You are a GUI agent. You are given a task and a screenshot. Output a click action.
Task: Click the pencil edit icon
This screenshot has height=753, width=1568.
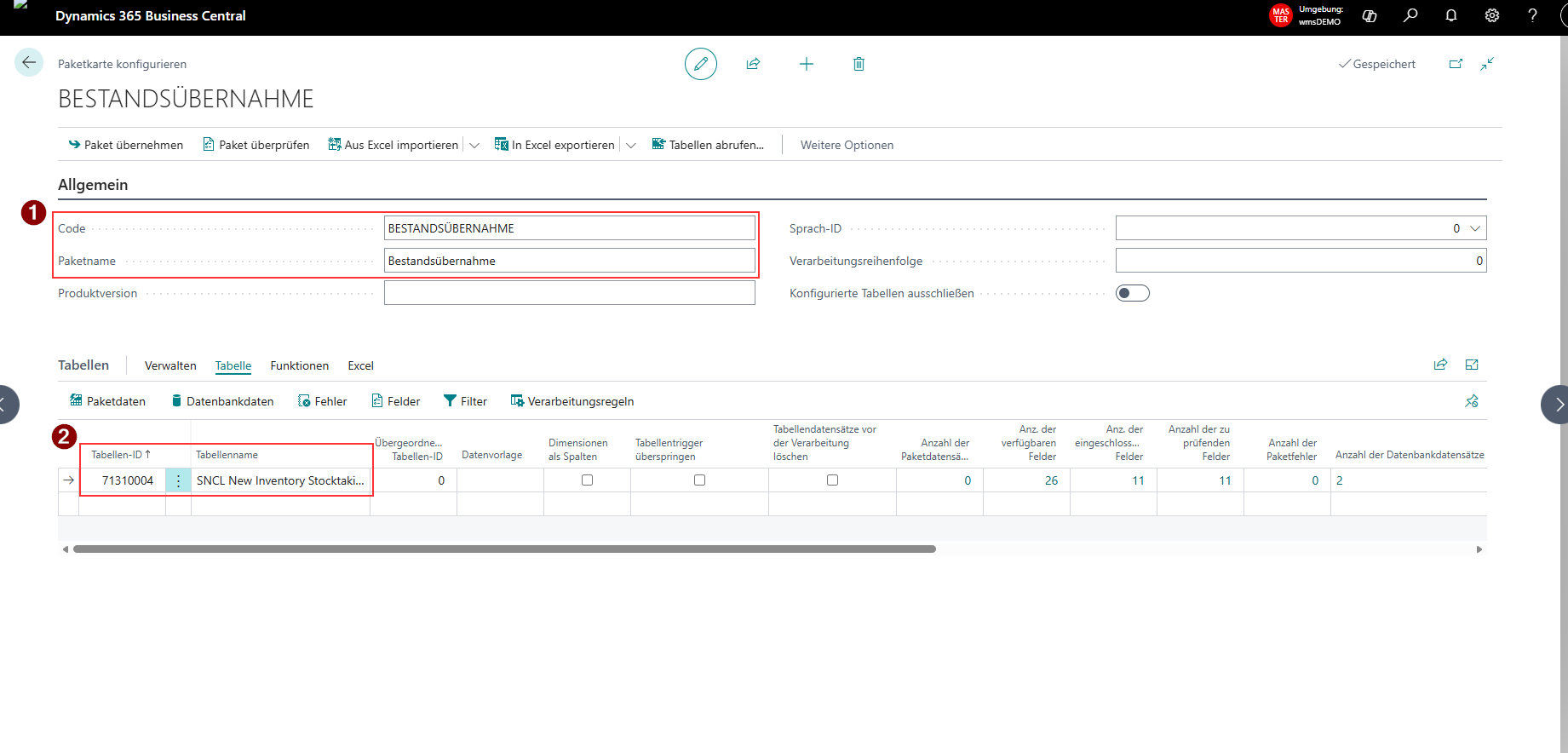(x=700, y=64)
